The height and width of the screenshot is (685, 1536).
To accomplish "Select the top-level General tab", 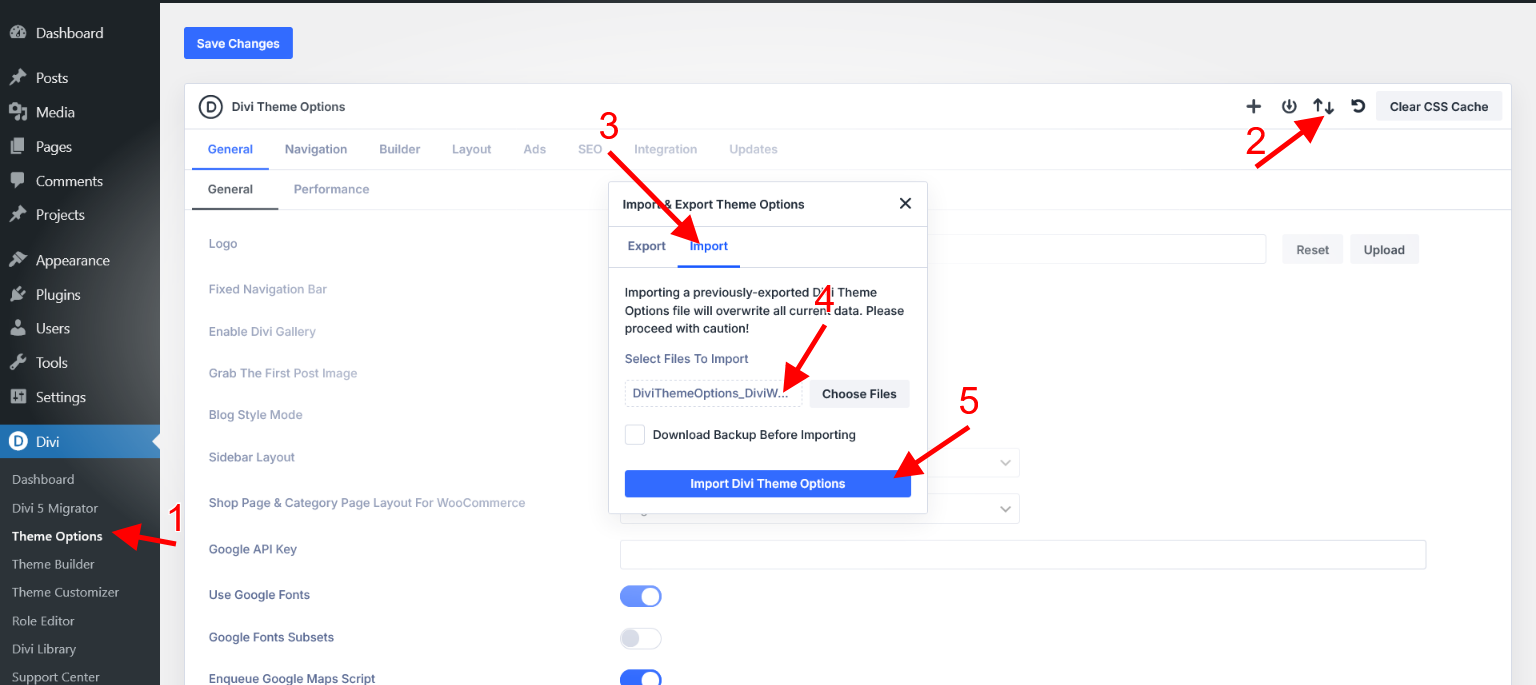I will click(x=230, y=149).
